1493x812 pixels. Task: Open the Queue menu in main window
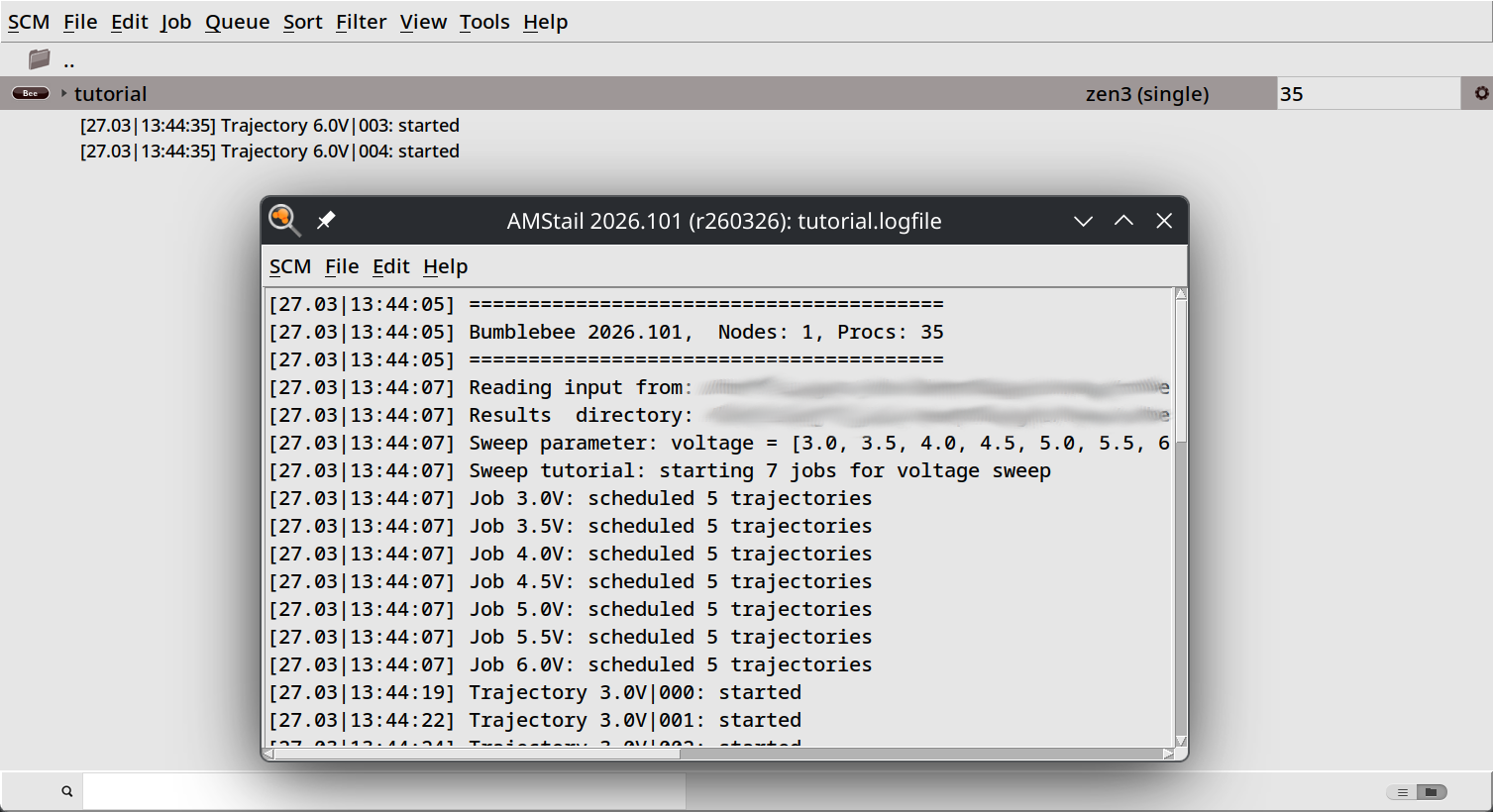tap(237, 22)
